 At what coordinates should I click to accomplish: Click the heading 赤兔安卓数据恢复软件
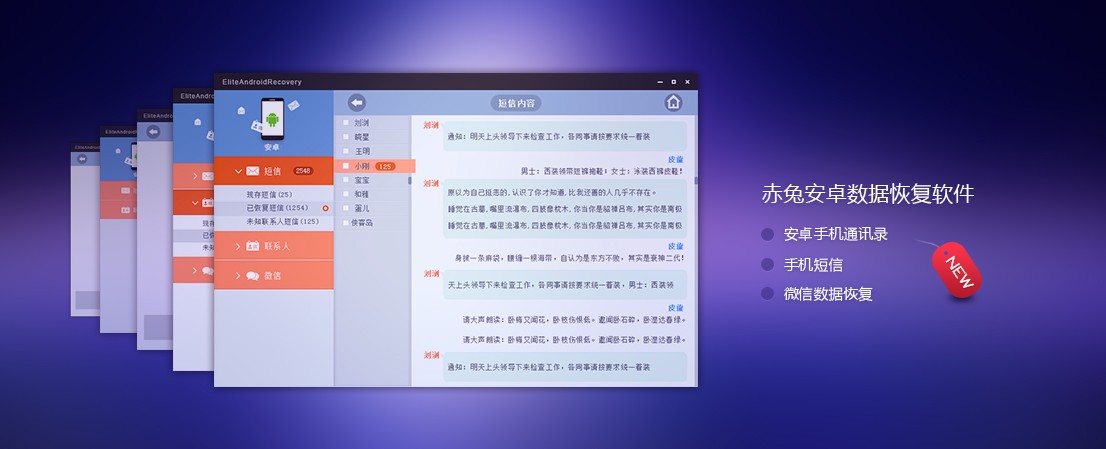868,194
